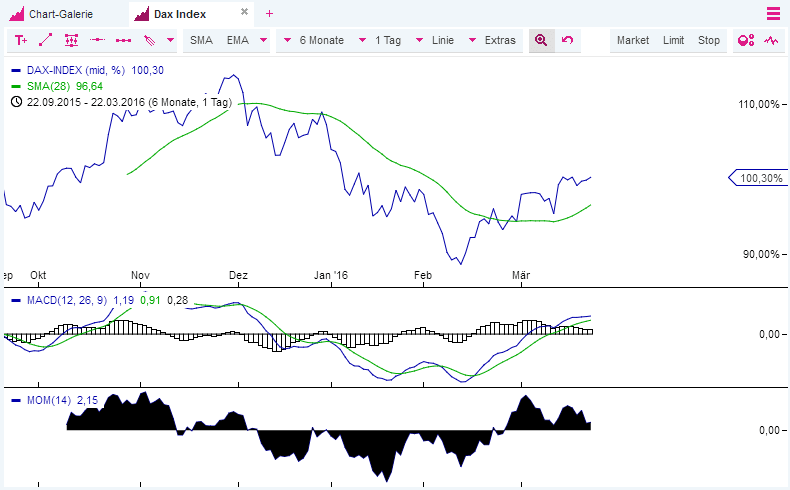Image resolution: width=790 pixels, height=490 pixels.
Task: Click the Nov time axis label
Action: click(140, 275)
